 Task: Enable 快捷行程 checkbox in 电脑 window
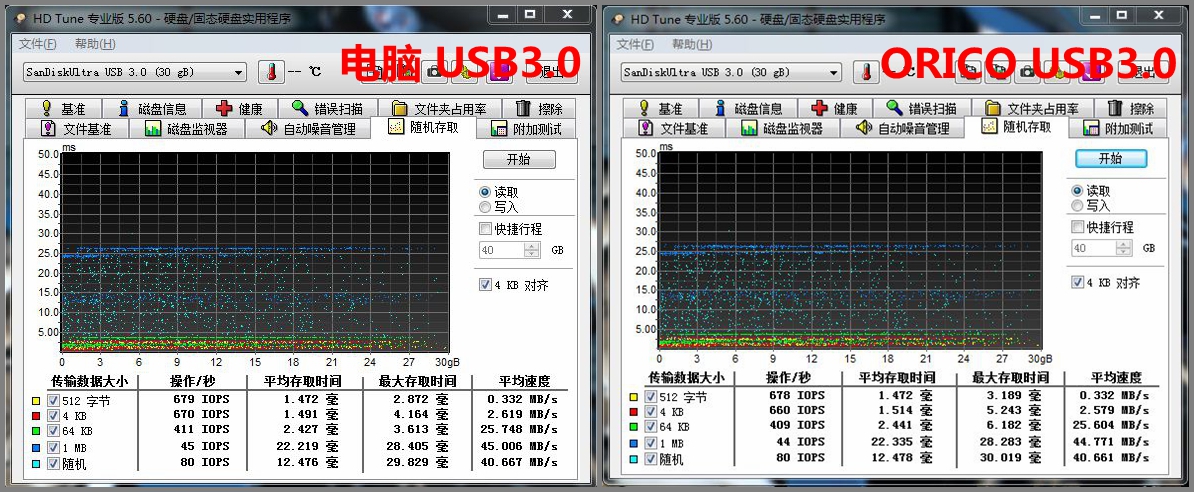(484, 228)
